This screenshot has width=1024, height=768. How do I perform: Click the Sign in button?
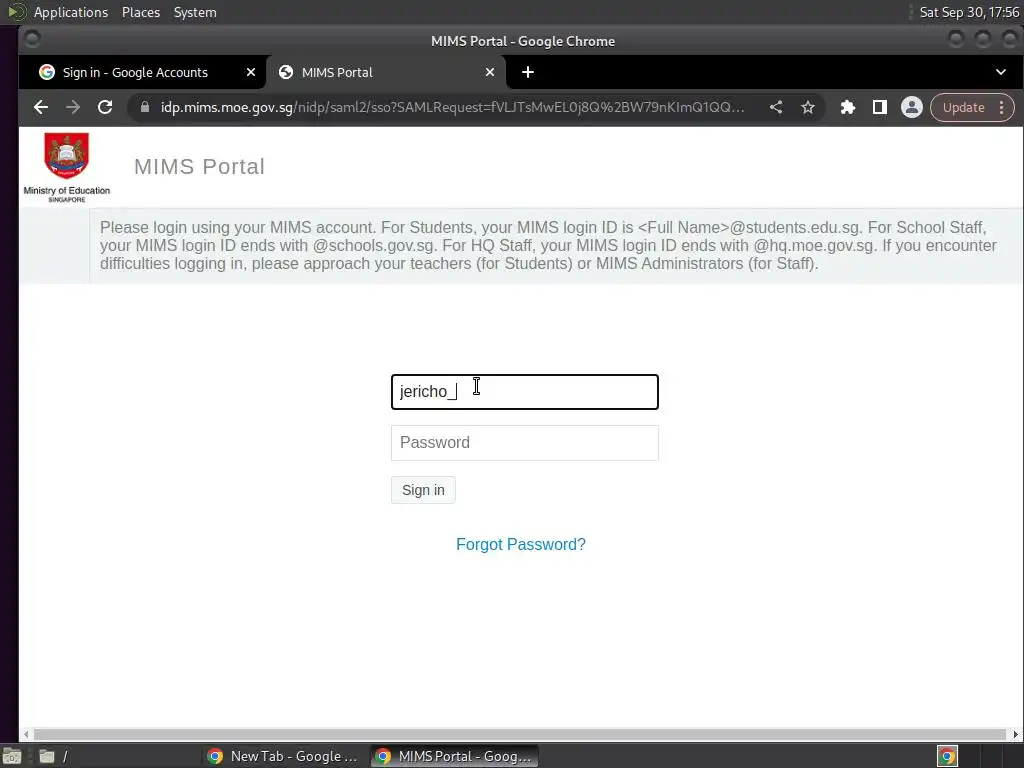pyautogui.click(x=423, y=490)
